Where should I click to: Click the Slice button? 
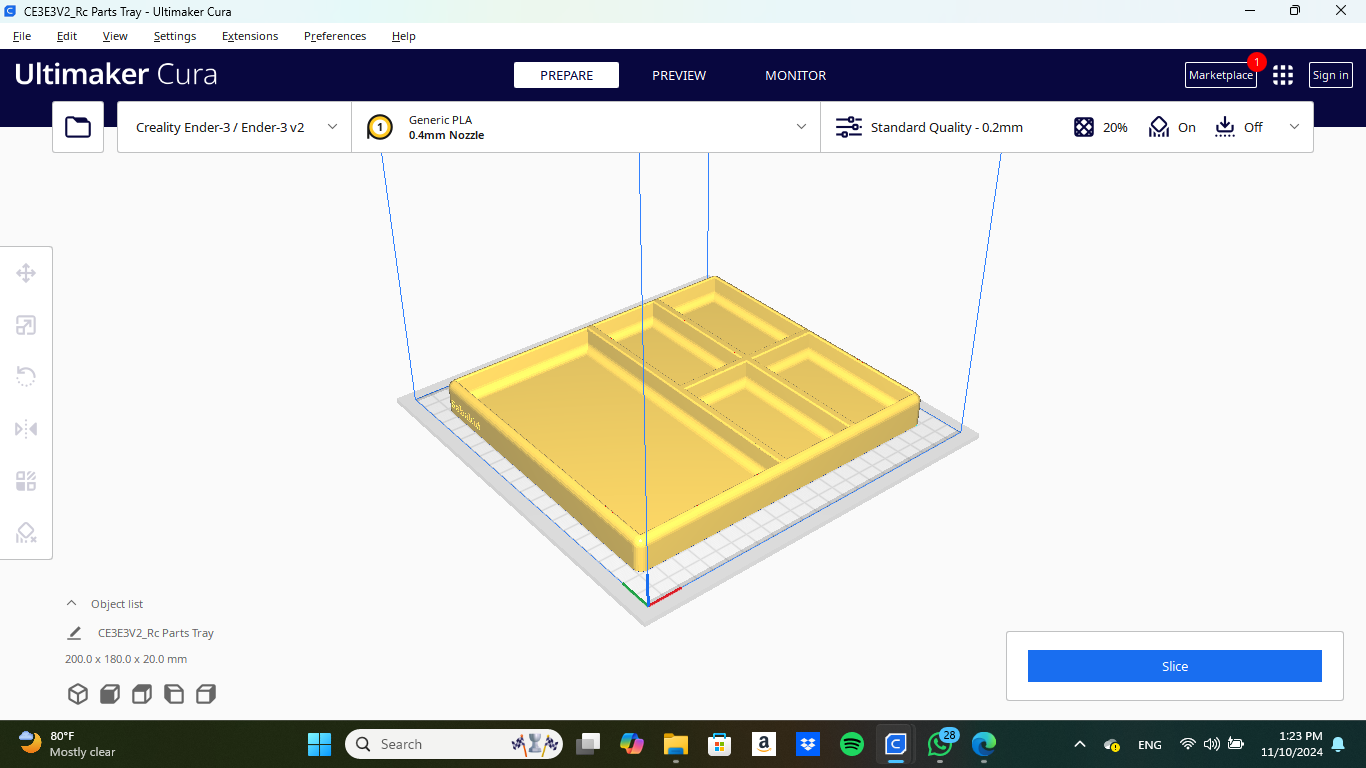pos(1175,666)
